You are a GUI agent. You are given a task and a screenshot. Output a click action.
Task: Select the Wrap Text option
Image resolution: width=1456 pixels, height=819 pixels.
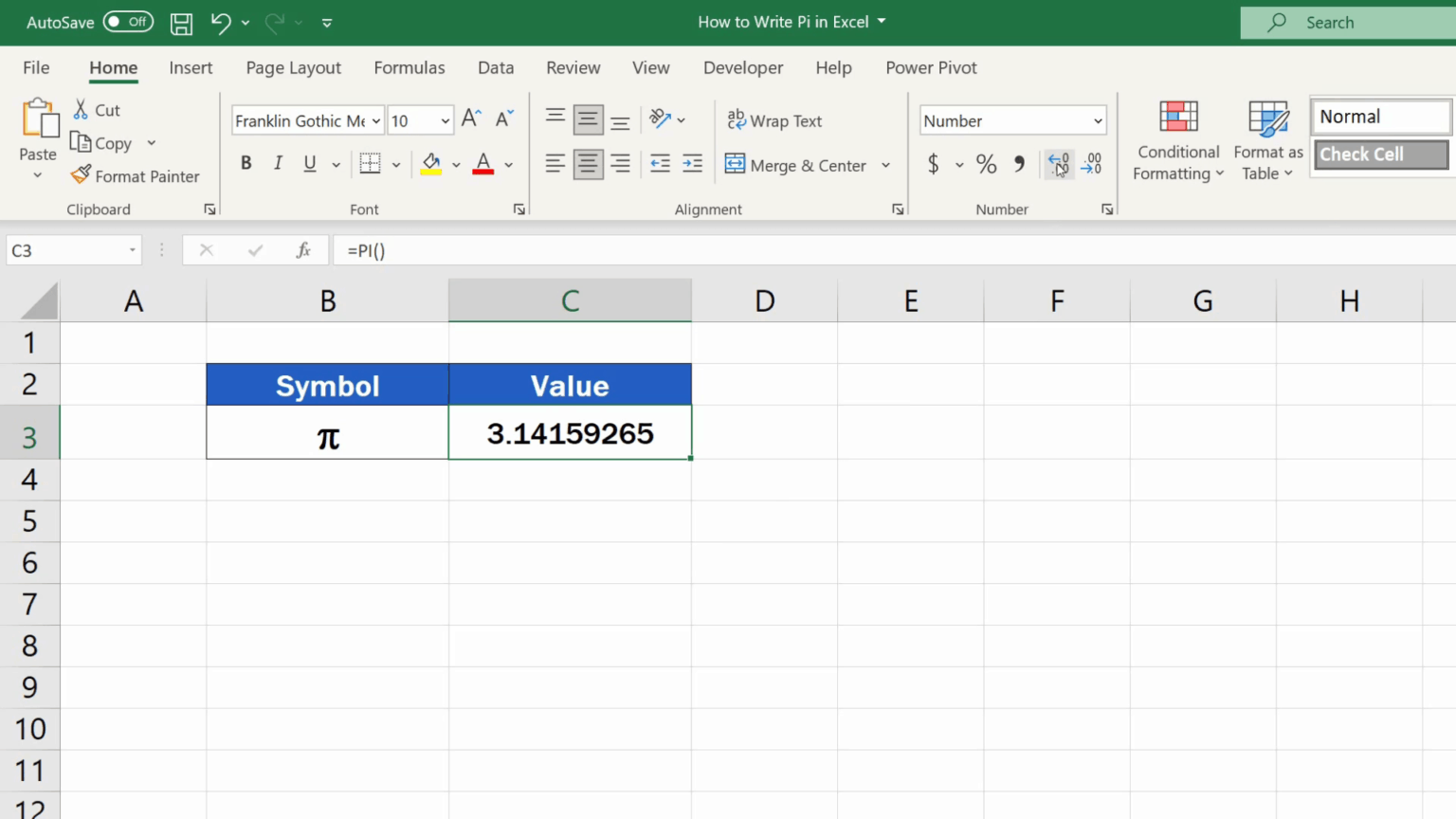[774, 120]
